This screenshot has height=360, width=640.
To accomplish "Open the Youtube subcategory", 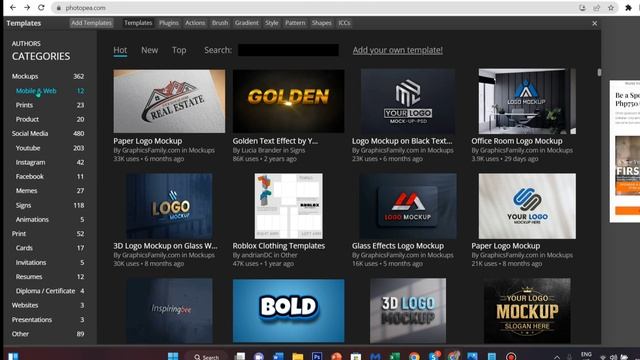I will (49, 148).
